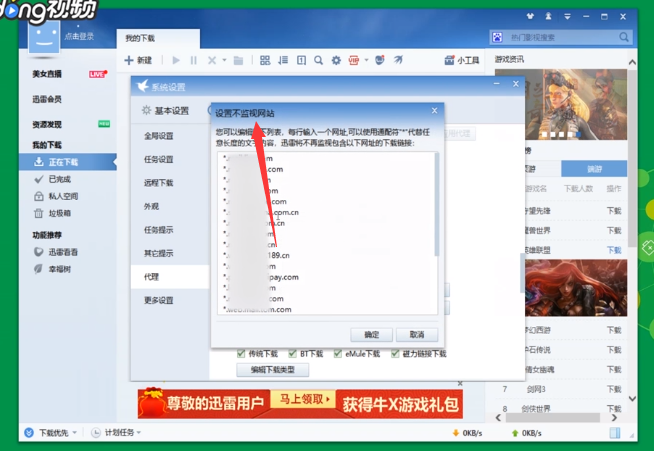Click the 迅雷用户 游戏礼包 ad banner
654x451 pixels.
coord(300,404)
